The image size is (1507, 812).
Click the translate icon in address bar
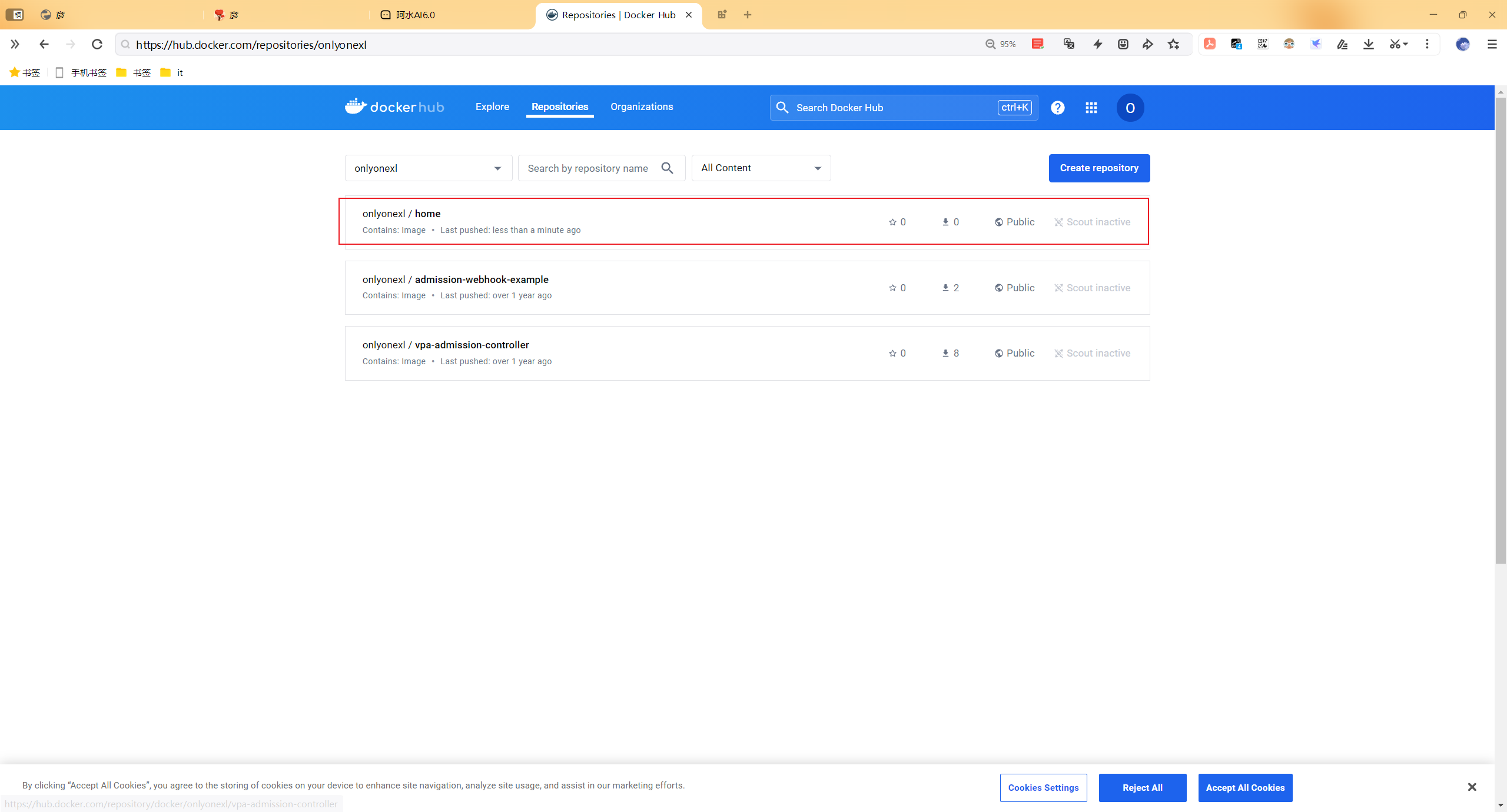1069,44
